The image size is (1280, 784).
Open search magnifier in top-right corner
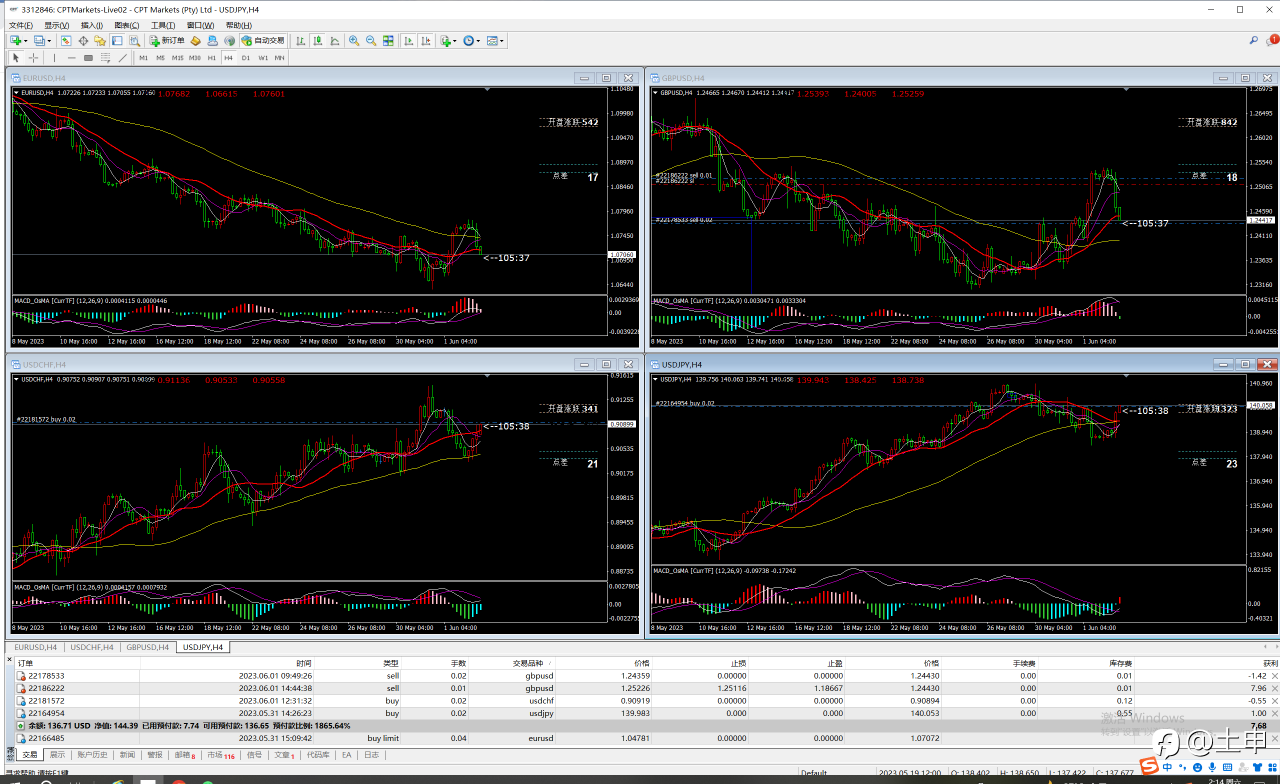(1254, 41)
